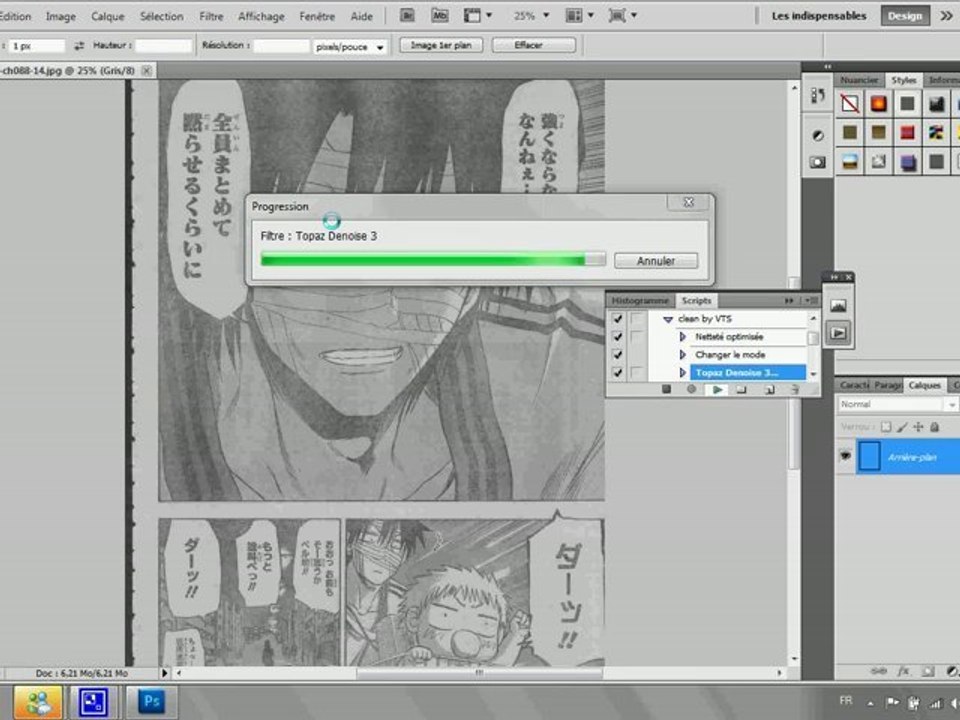Toggle checkbox for Netteté optimisée step

pyautogui.click(x=617, y=337)
